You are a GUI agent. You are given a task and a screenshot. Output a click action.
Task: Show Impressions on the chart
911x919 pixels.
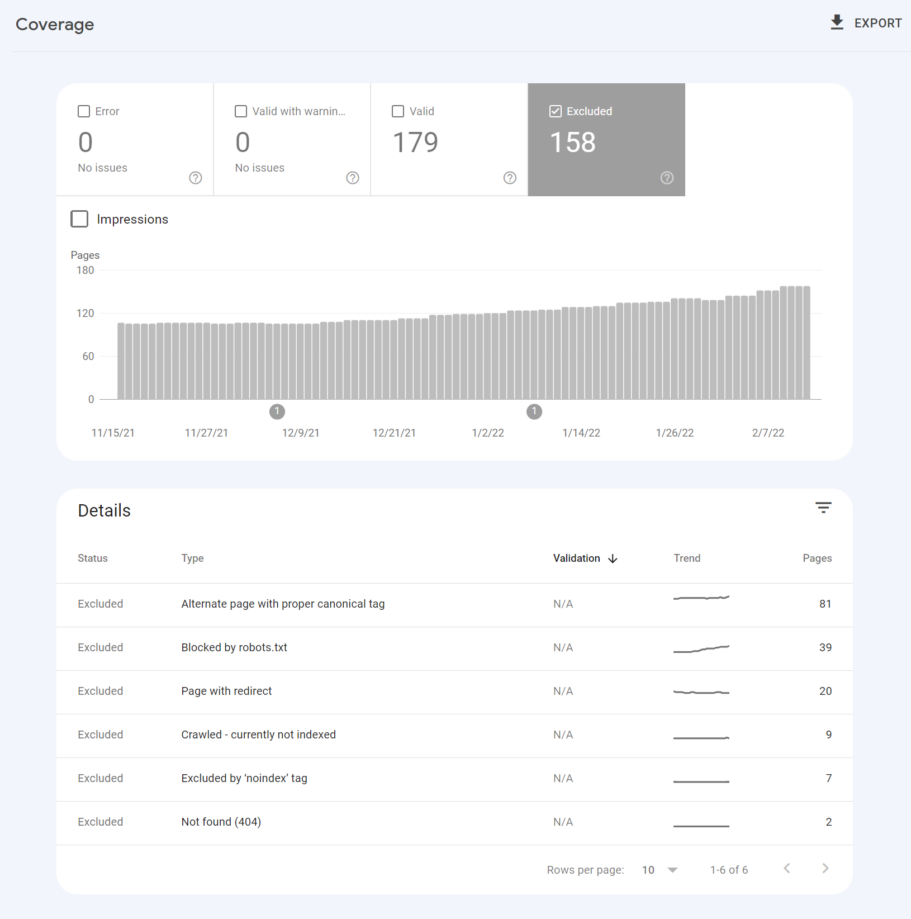pos(79,218)
